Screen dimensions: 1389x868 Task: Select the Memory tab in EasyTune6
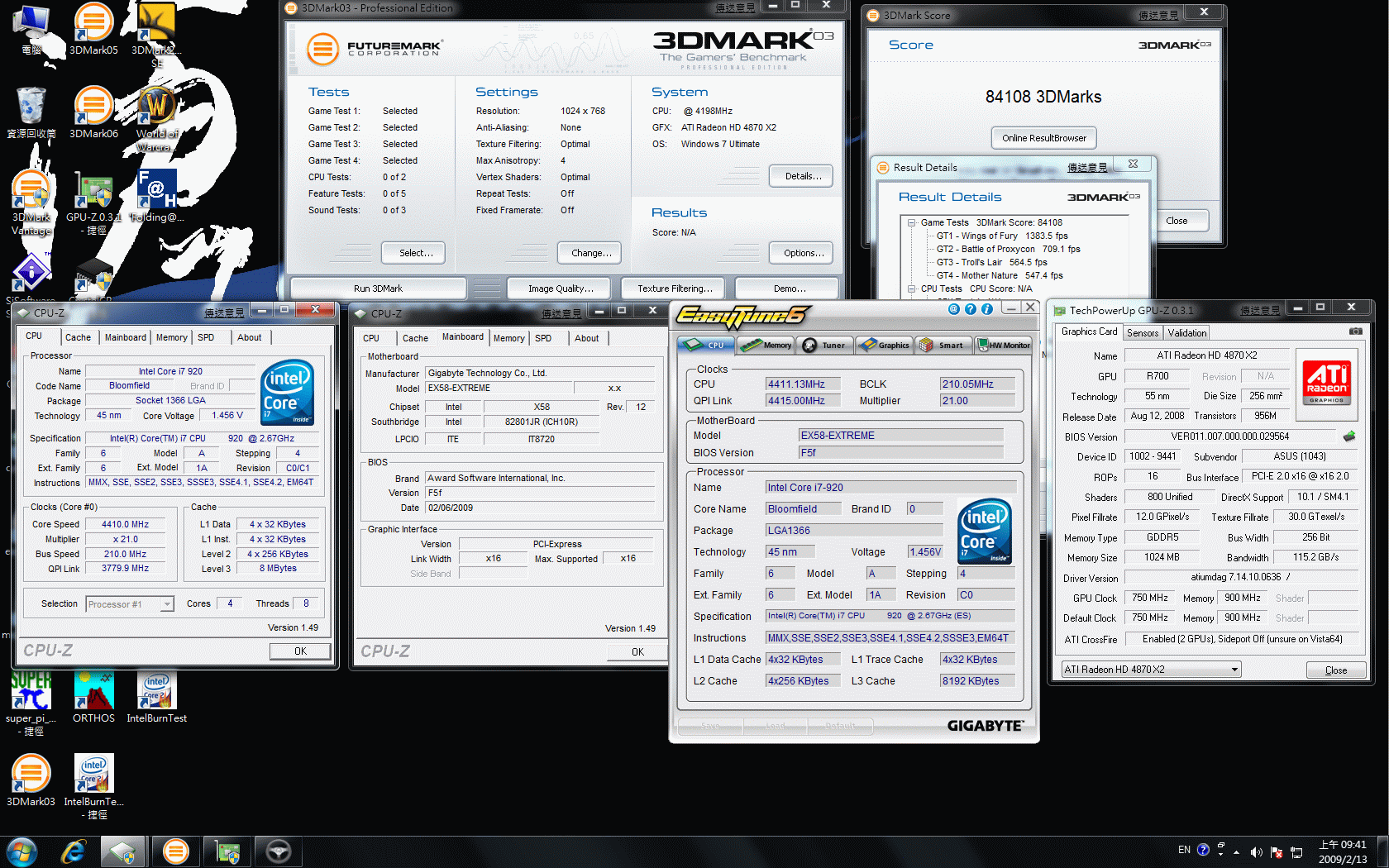click(766, 345)
